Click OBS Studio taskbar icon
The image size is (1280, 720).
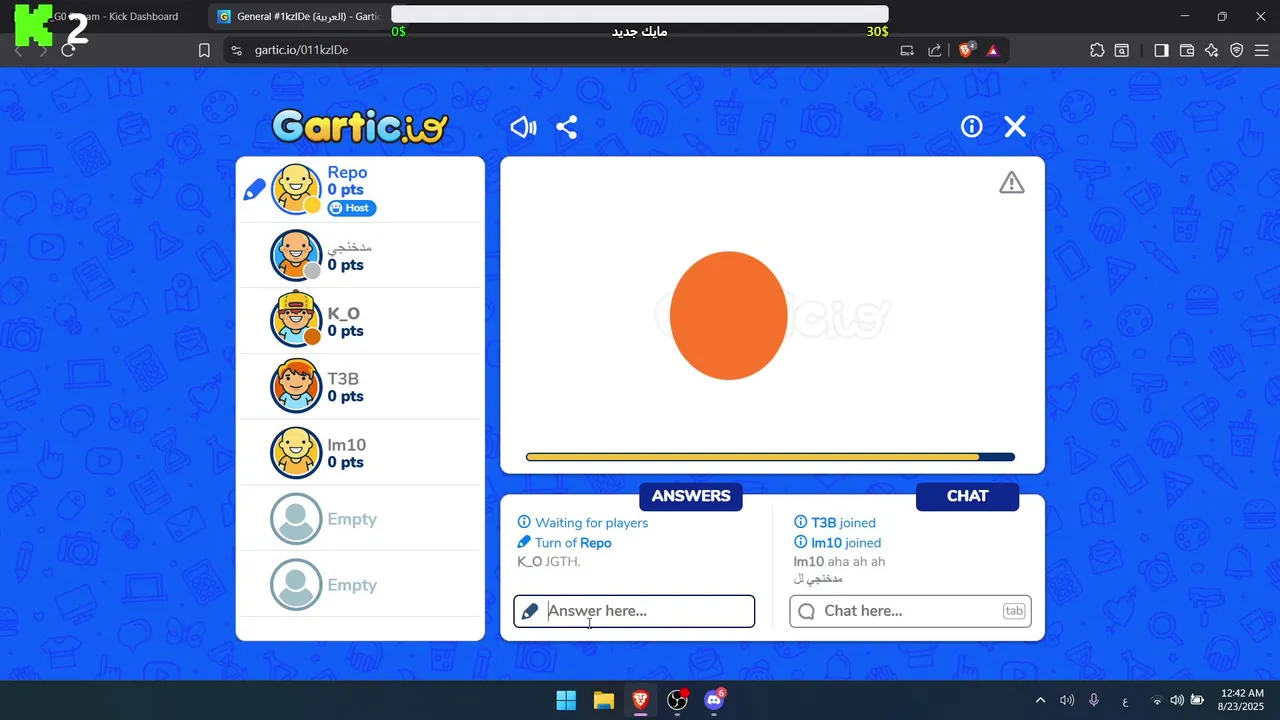pos(677,700)
